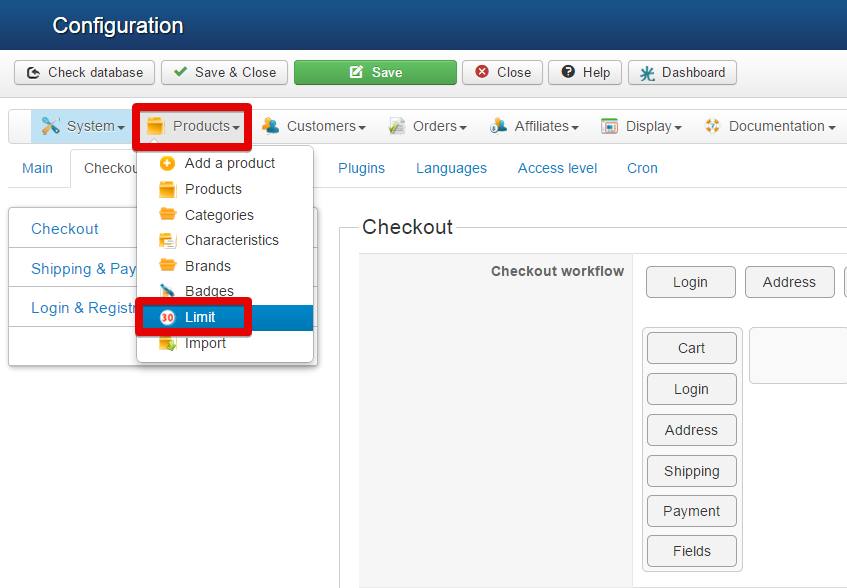
Task: Open Categories from Products menu
Action: coord(225,215)
